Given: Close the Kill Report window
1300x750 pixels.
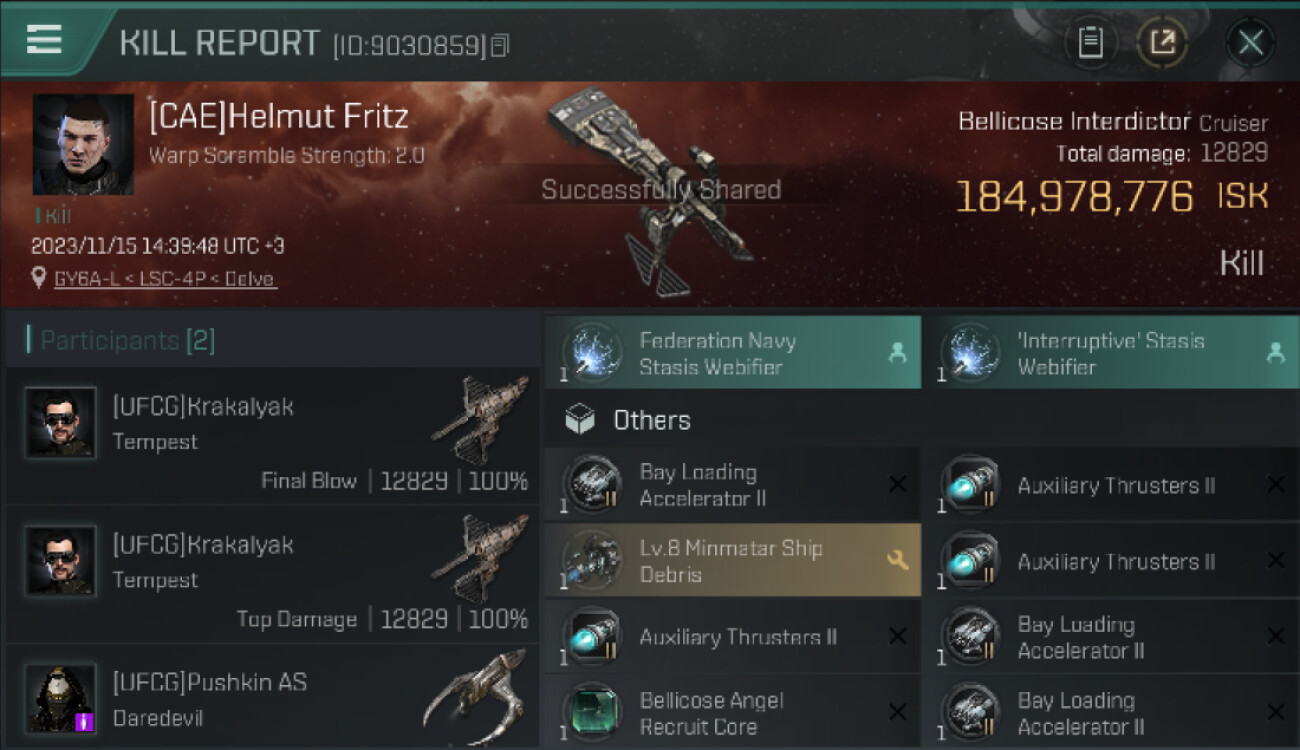Looking at the screenshot, I should (1250, 42).
